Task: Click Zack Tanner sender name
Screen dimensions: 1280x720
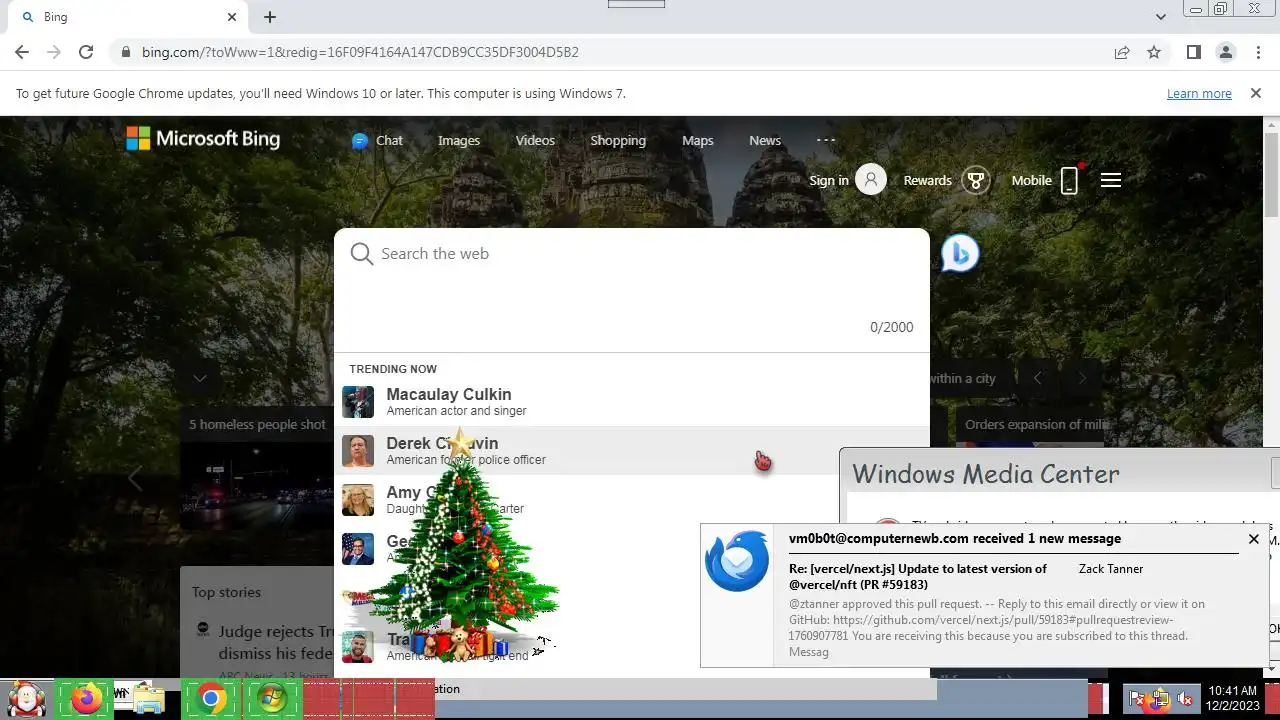Action: (x=1111, y=568)
